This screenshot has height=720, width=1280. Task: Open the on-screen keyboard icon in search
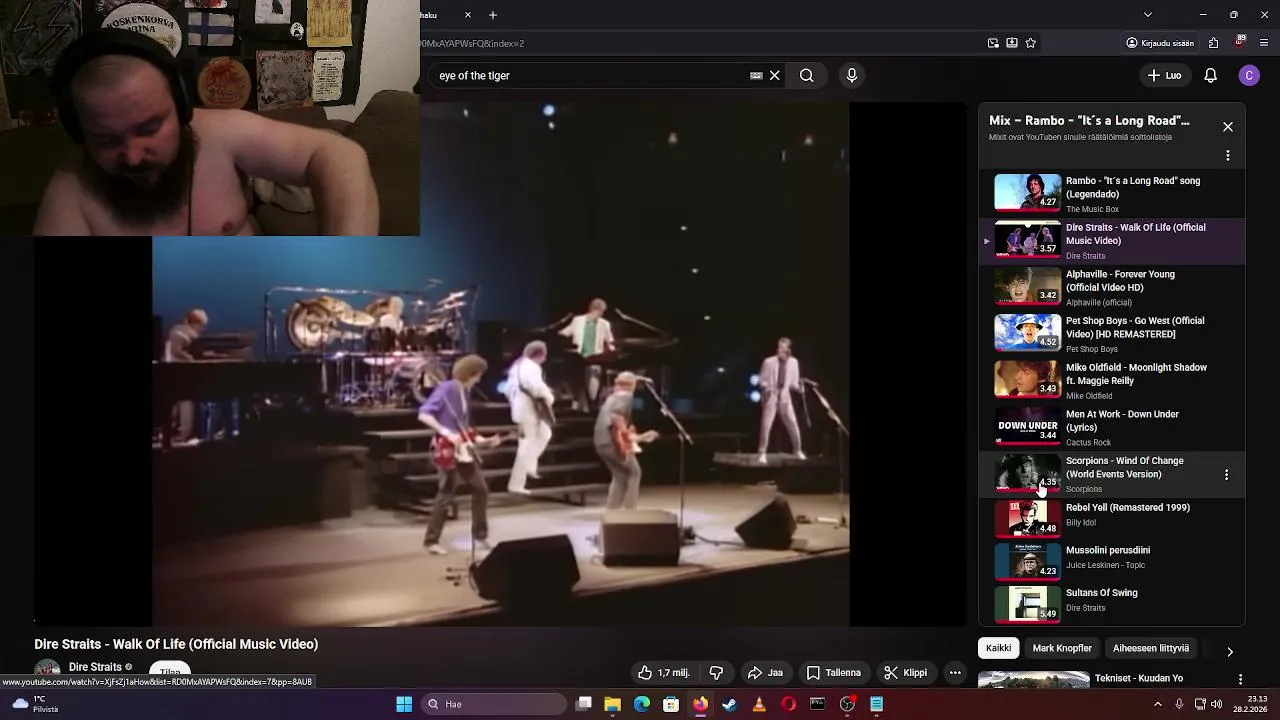tap(756, 75)
